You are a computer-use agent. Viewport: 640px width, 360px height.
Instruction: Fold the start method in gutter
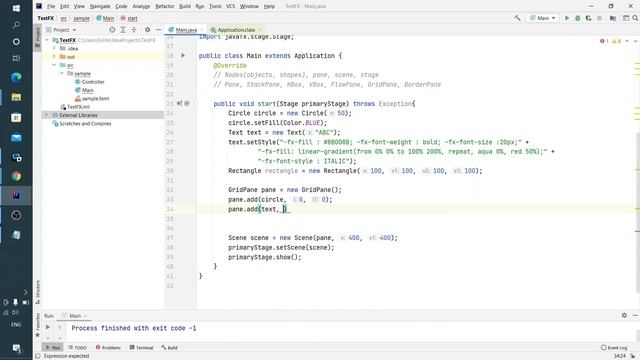click(x=196, y=104)
